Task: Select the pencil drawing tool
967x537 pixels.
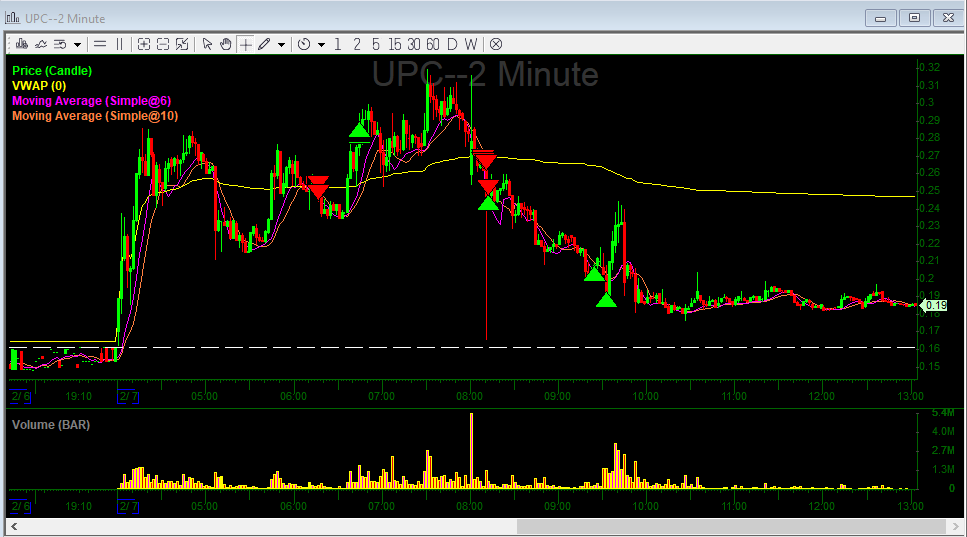Action: tap(264, 44)
